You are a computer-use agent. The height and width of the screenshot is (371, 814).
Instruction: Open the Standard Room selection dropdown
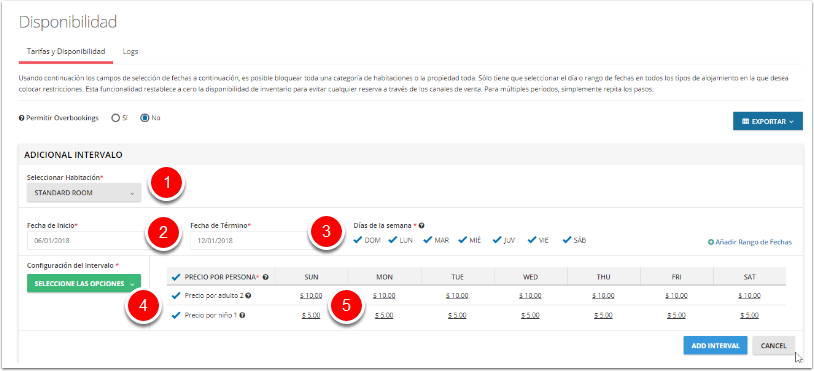[x=84, y=193]
